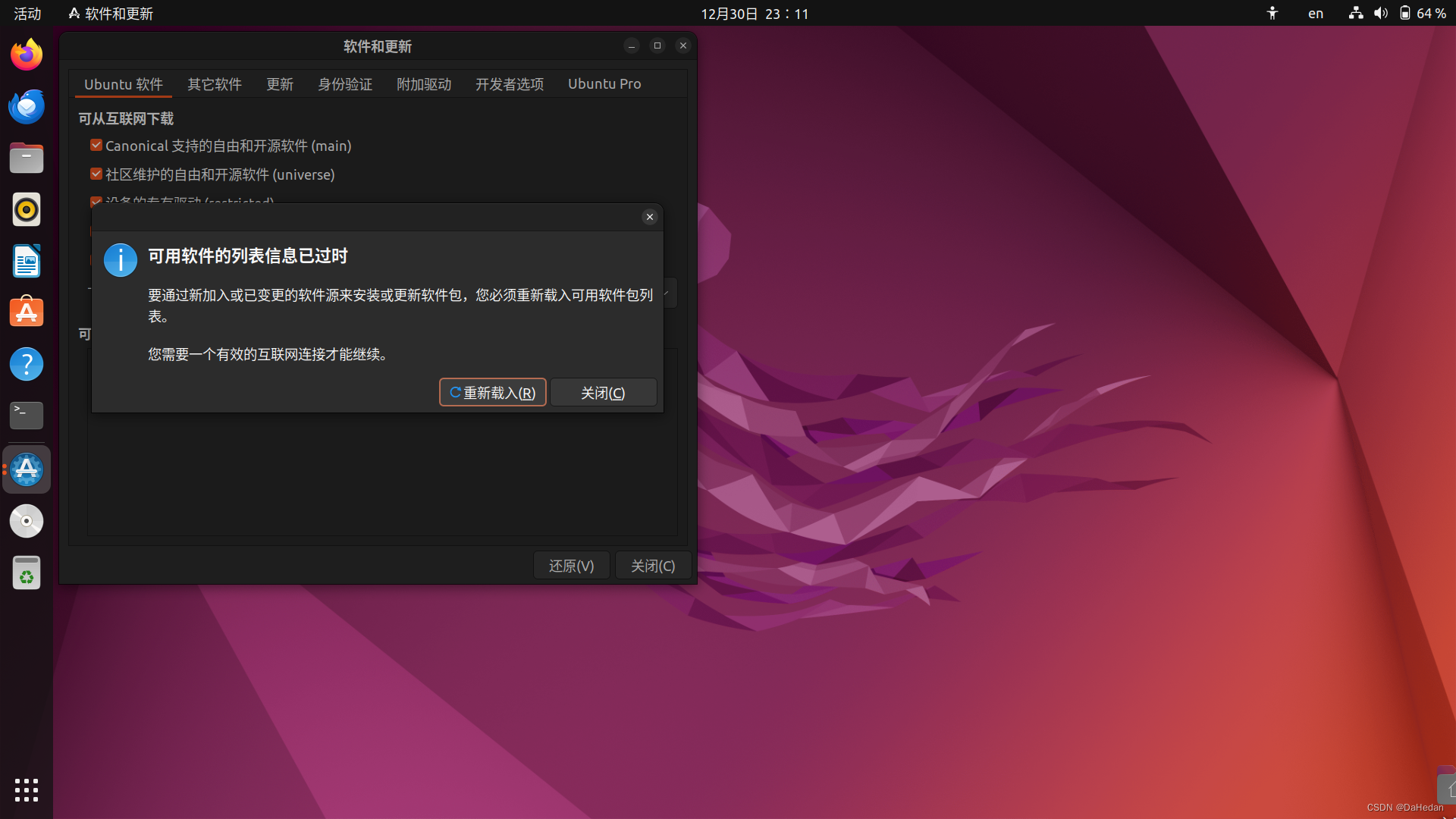The image size is (1456, 819).
Task: Switch to the 其它软件 tab
Action: (x=215, y=84)
